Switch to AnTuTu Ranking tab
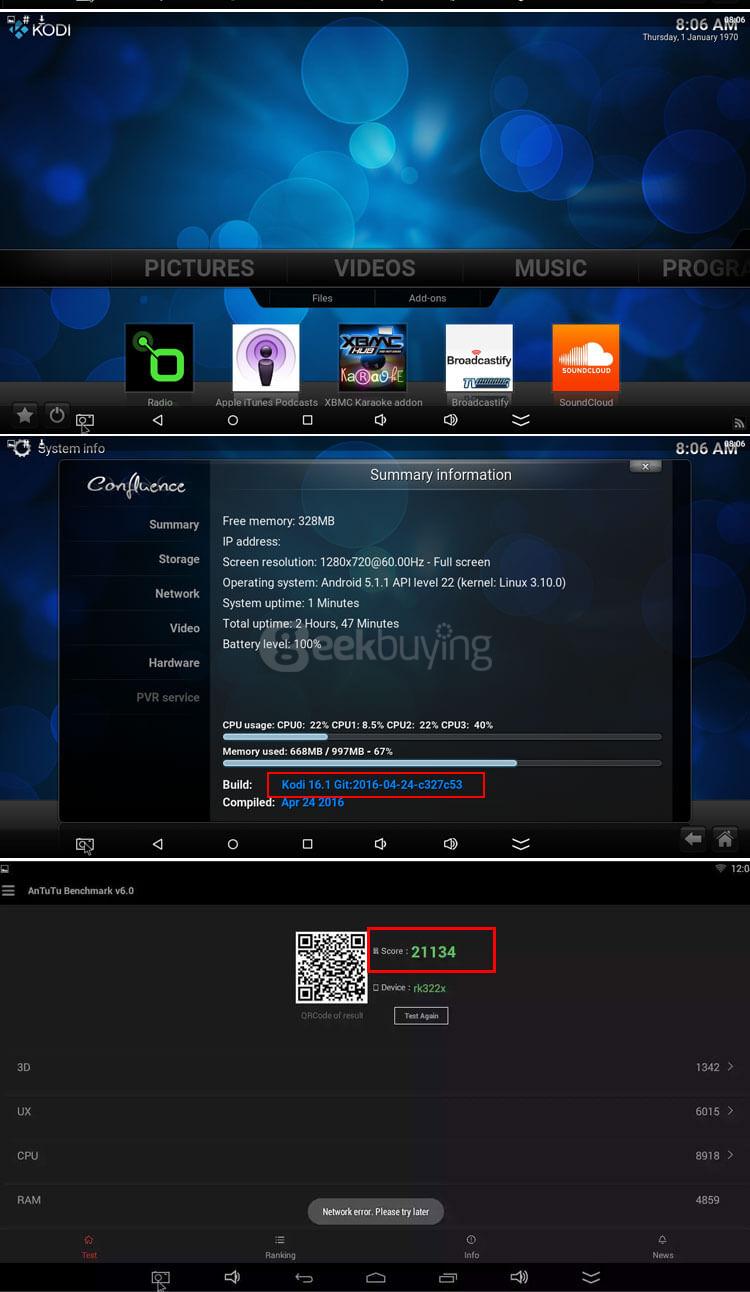Screen dimensions: 750x1292 280,1247
